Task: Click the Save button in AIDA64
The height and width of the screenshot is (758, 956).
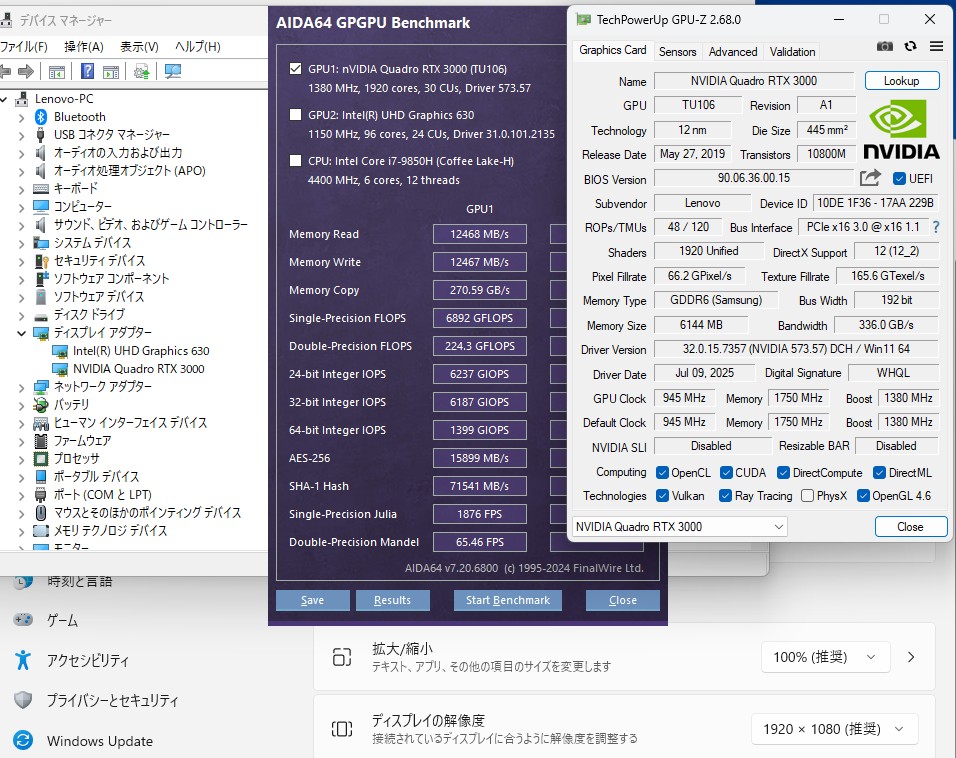Action: click(313, 600)
